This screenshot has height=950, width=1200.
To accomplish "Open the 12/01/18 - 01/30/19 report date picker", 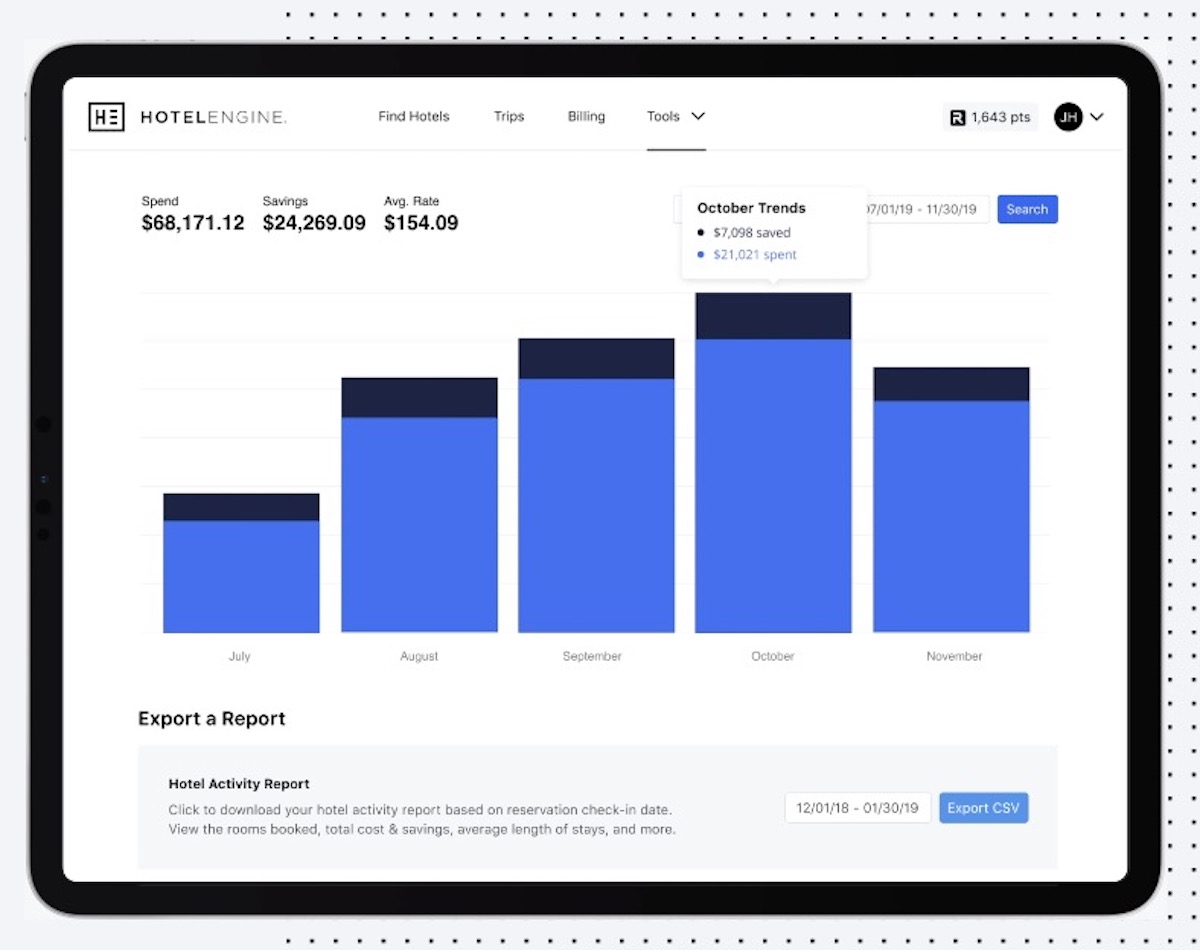I will coord(857,807).
